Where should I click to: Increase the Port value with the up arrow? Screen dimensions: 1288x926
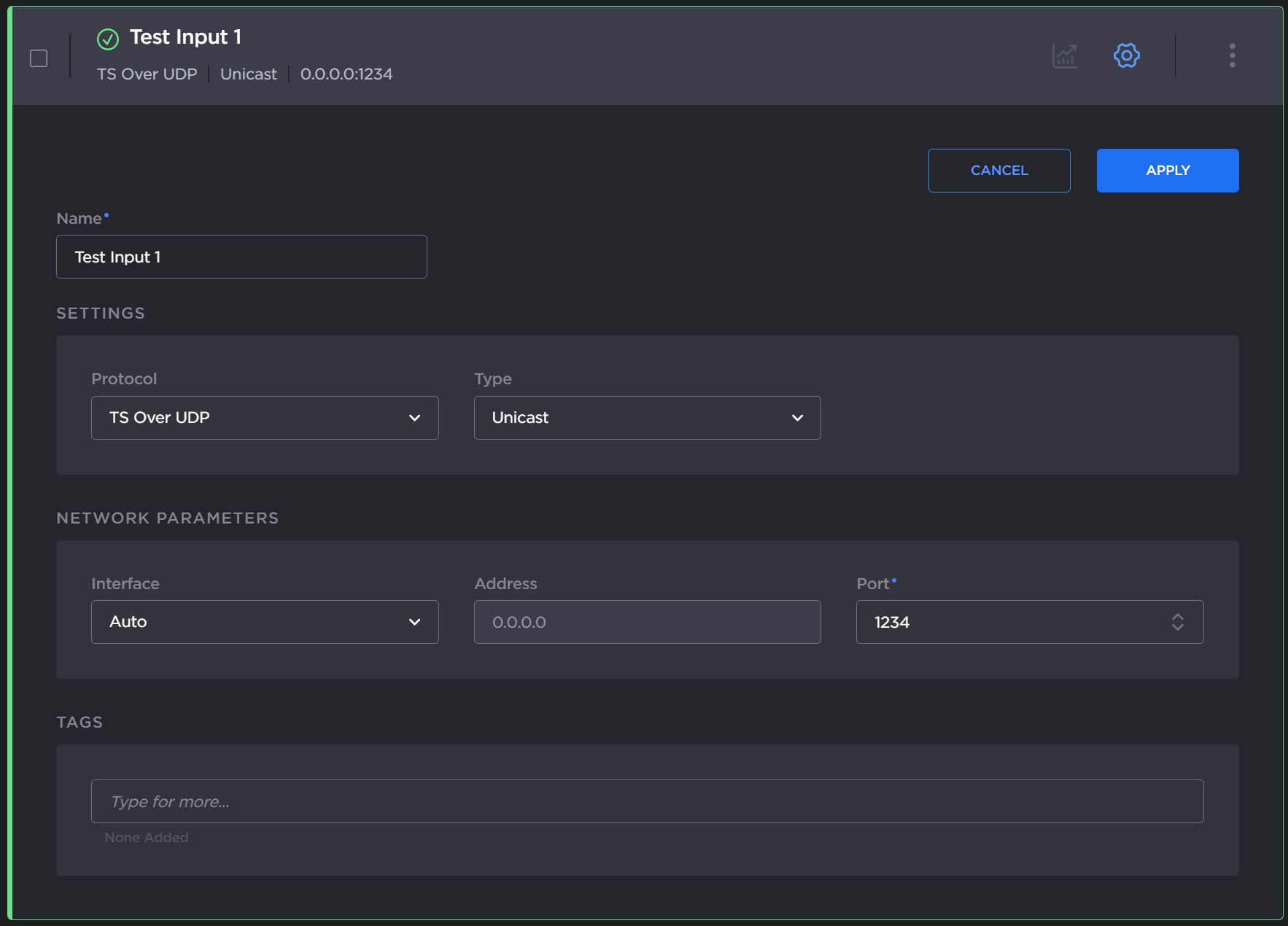pyautogui.click(x=1177, y=617)
